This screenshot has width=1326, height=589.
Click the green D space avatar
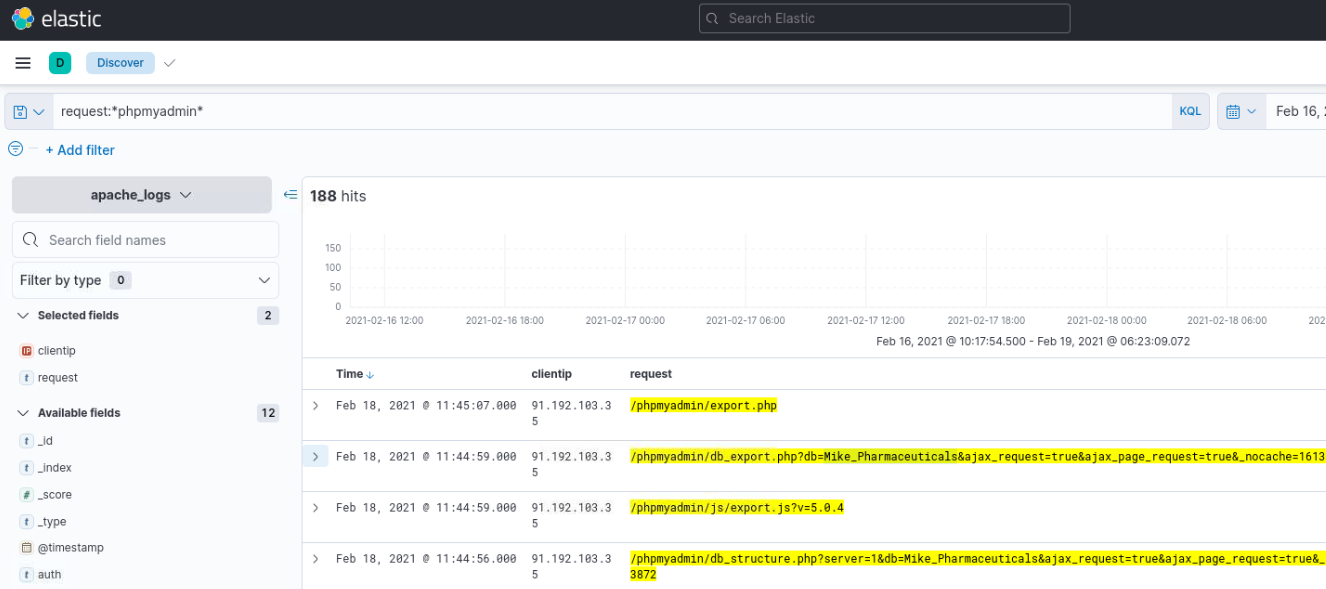[x=60, y=63]
